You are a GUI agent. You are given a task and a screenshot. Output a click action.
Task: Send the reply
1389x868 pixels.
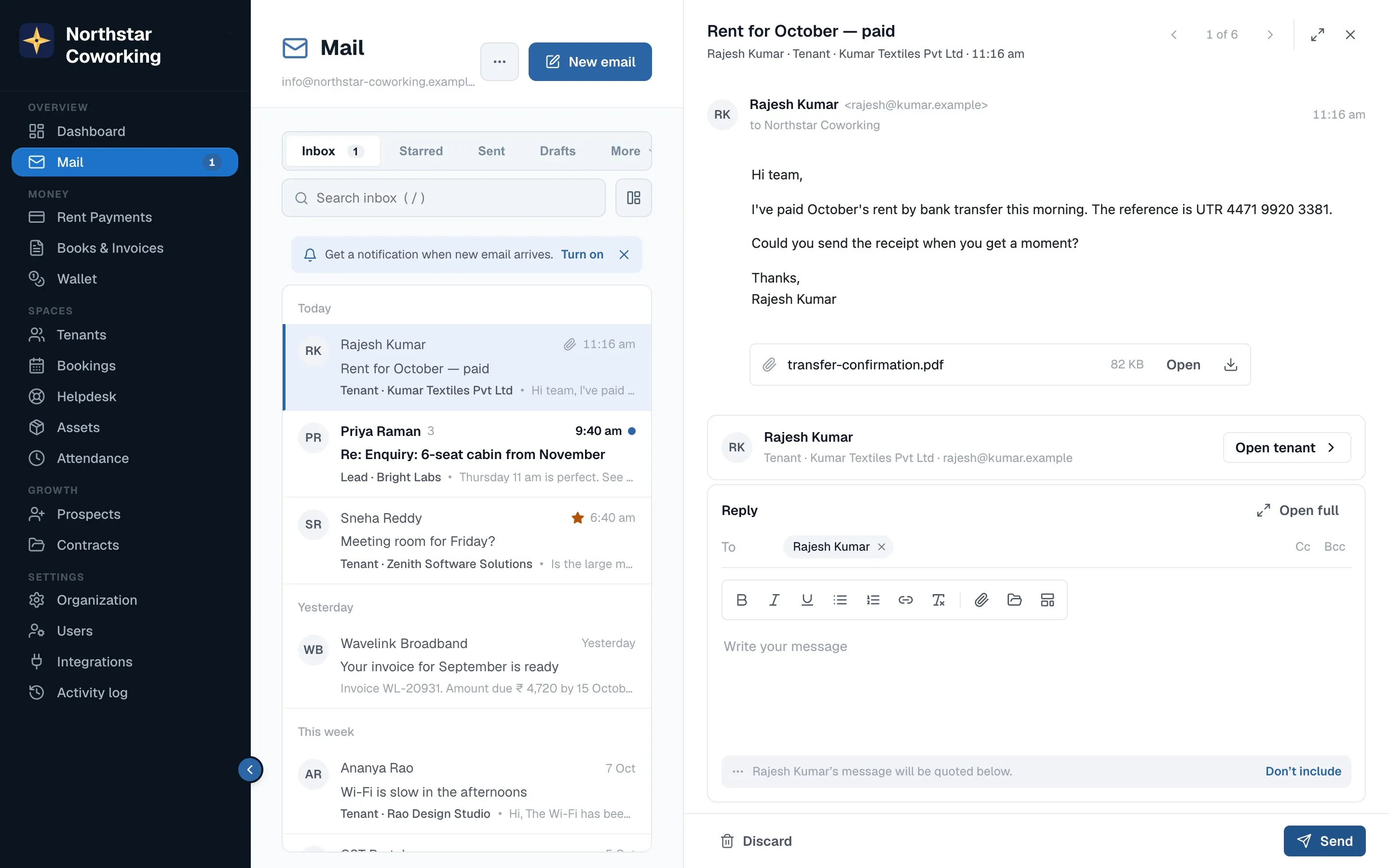[x=1324, y=841]
